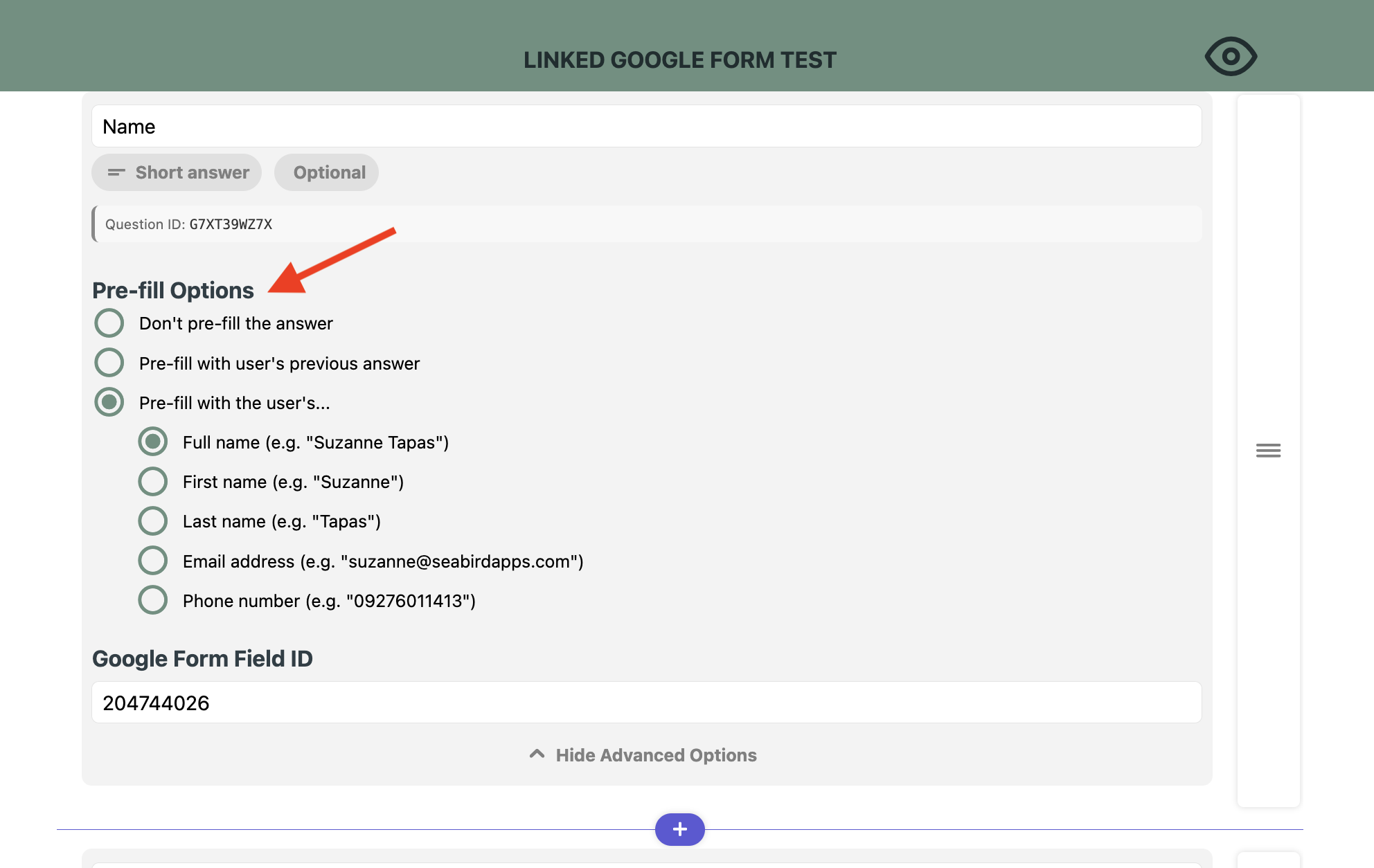
Task: Pick the Full name pre-fill radio
Action: click(x=153, y=442)
